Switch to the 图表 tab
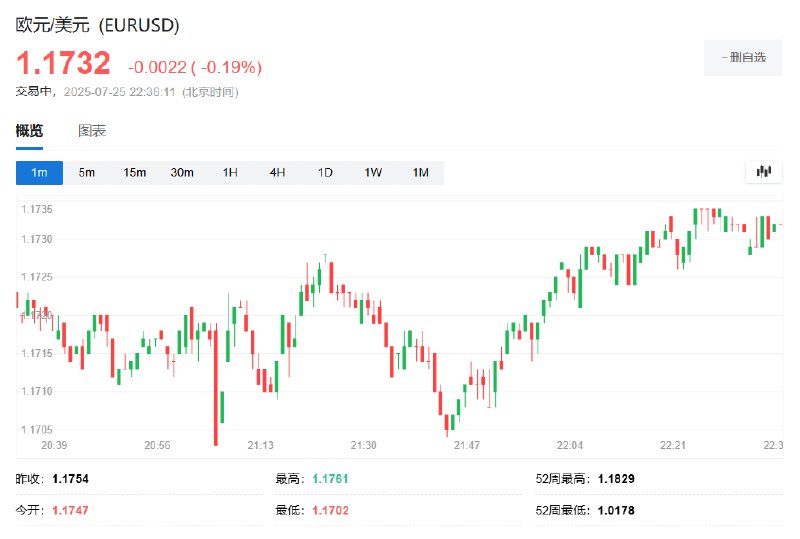800x539 pixels. (x=92, y=131)
